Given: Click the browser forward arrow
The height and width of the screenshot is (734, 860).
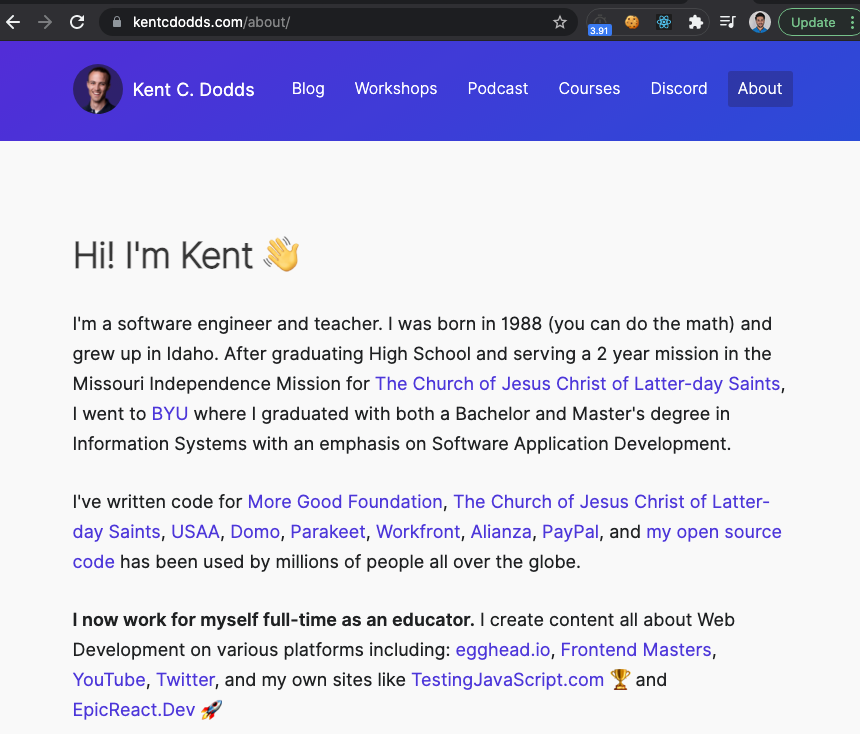Looking at the screenshot, I should click(45, 22).
